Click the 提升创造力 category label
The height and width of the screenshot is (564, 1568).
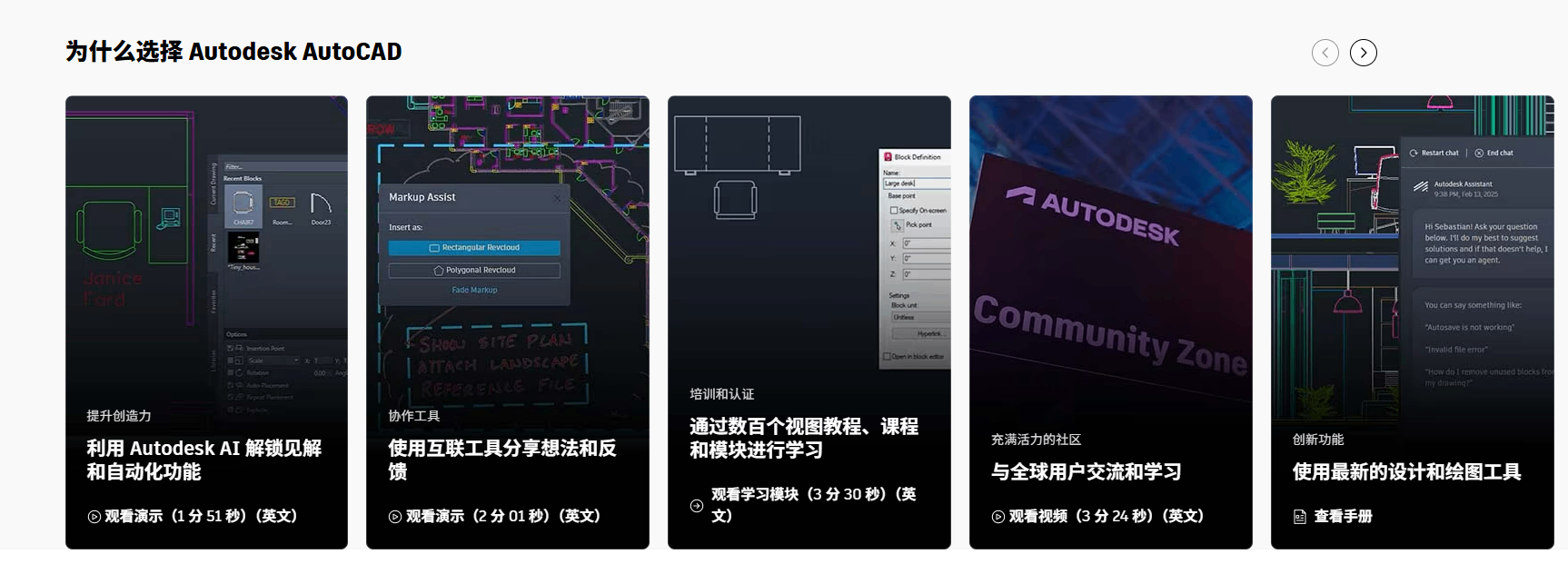coord(119,416)
